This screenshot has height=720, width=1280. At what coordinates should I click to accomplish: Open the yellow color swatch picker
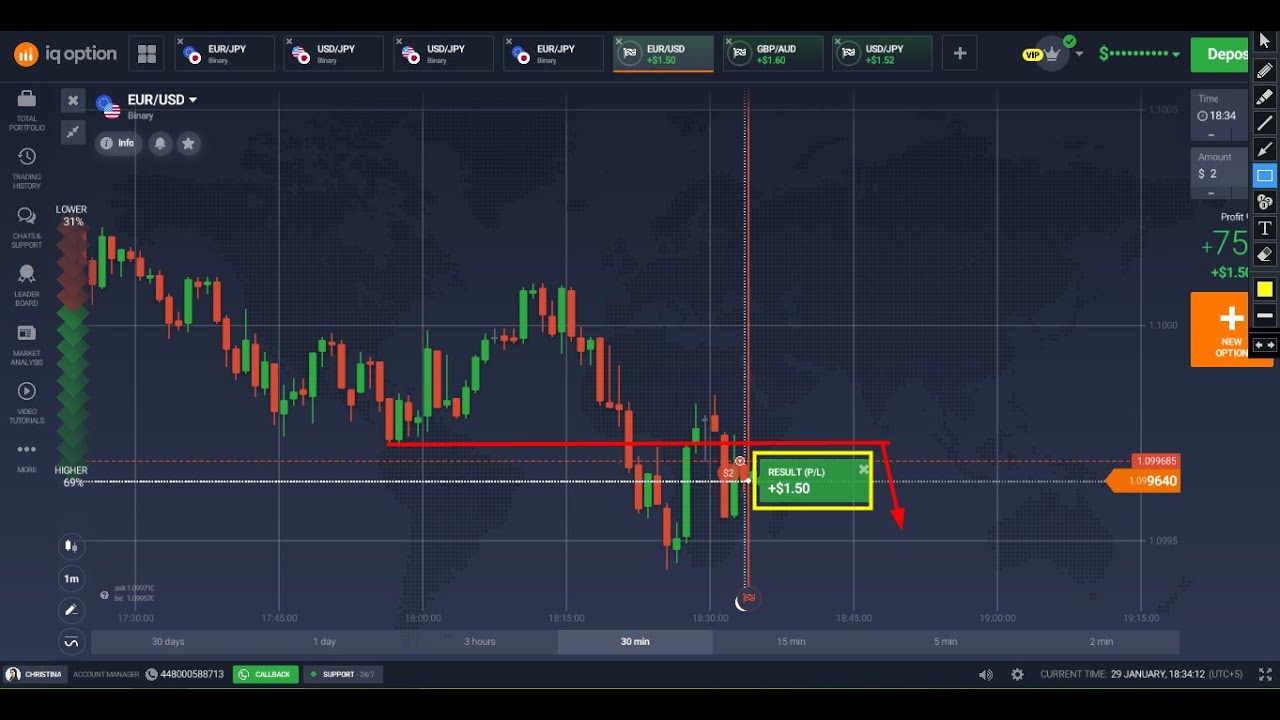(1264, 289)
